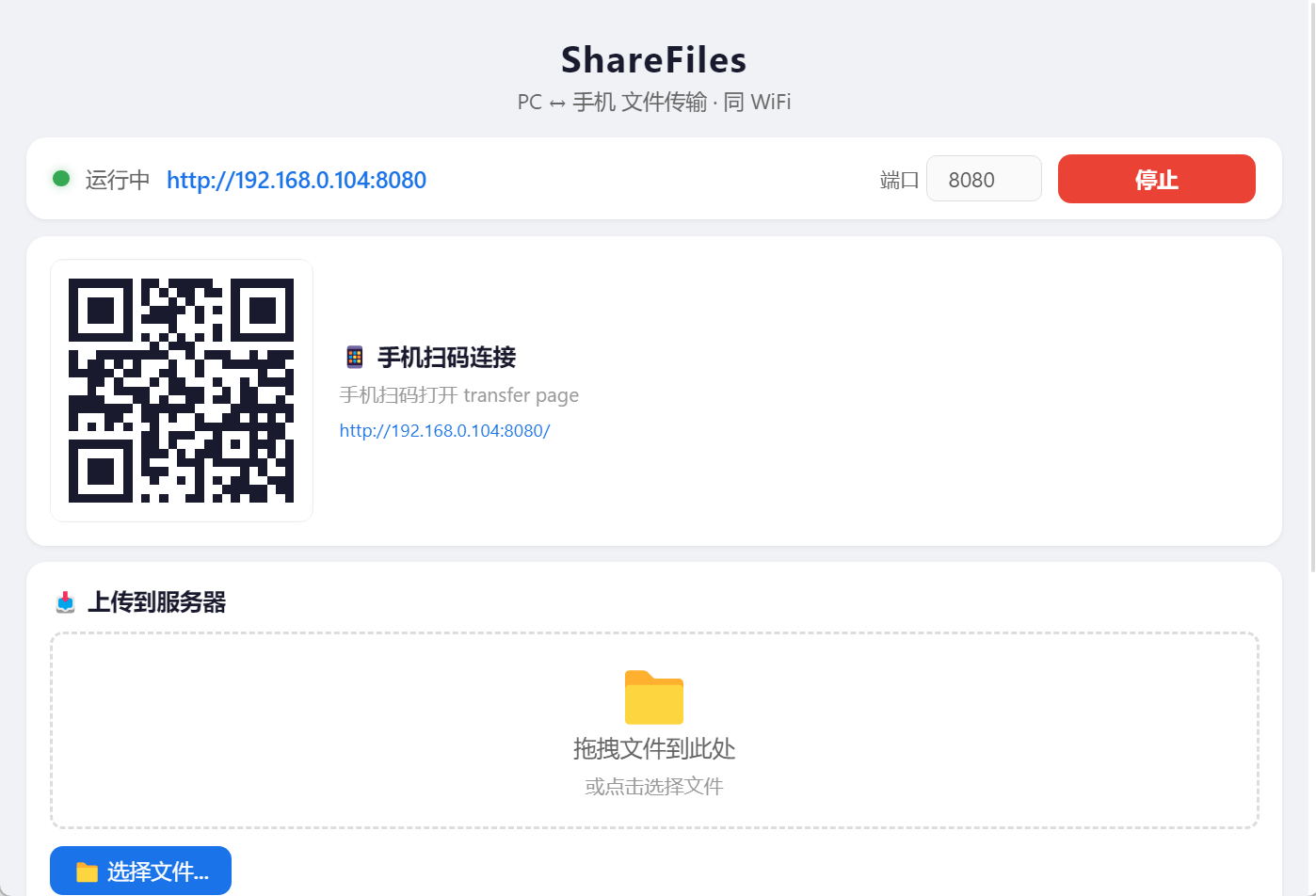Click the 运行中 status text

(118, 180)
